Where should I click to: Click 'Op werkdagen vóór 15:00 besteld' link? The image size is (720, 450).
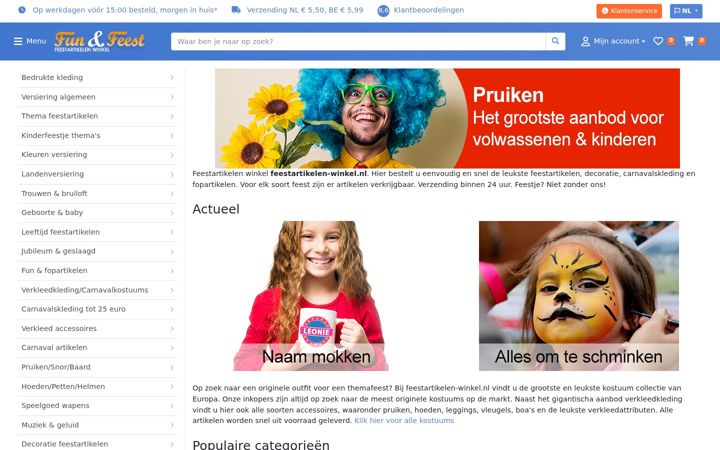tap(124, 10)
